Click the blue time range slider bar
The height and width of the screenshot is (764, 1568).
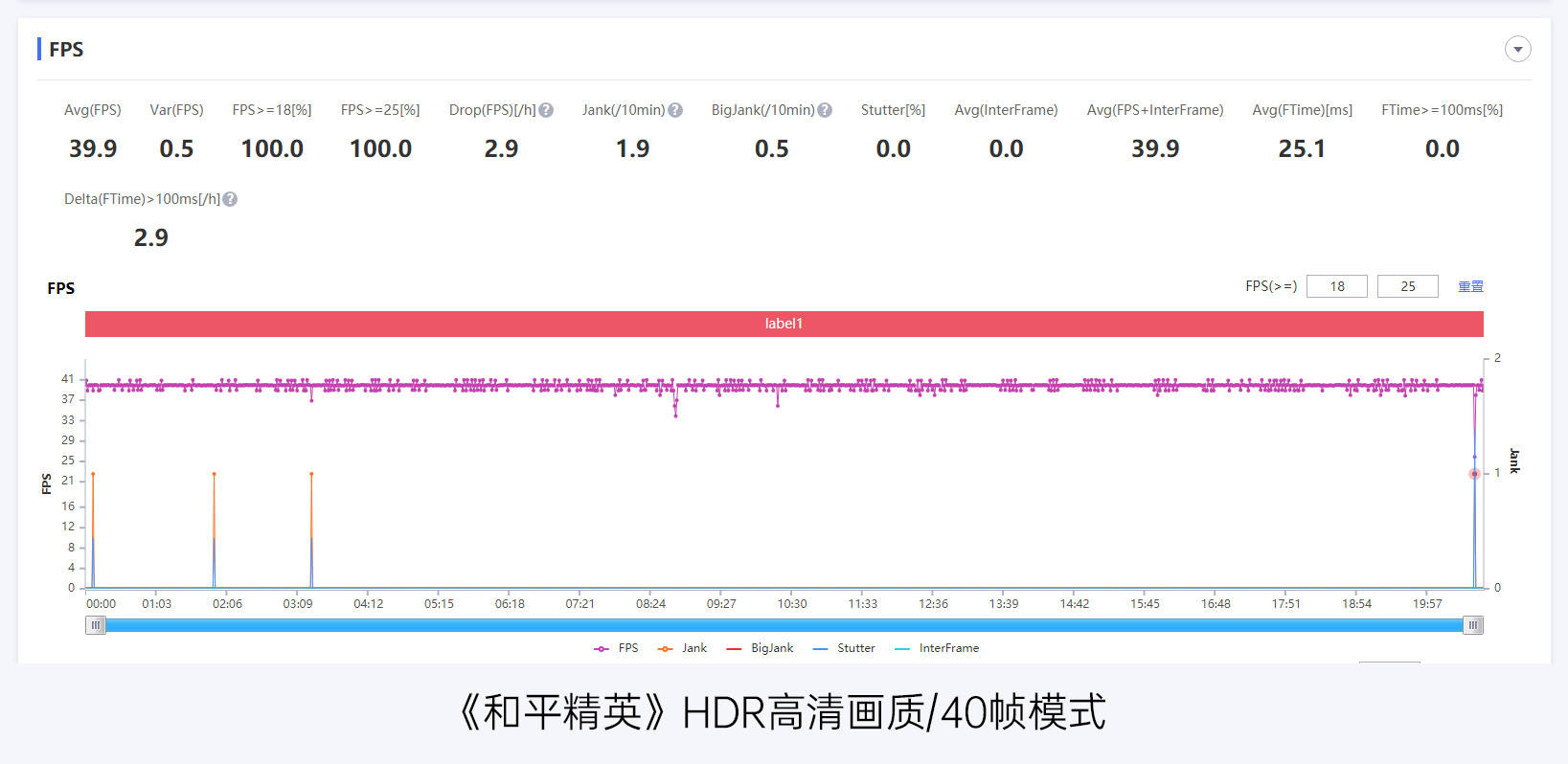click(x=784, y=625)
